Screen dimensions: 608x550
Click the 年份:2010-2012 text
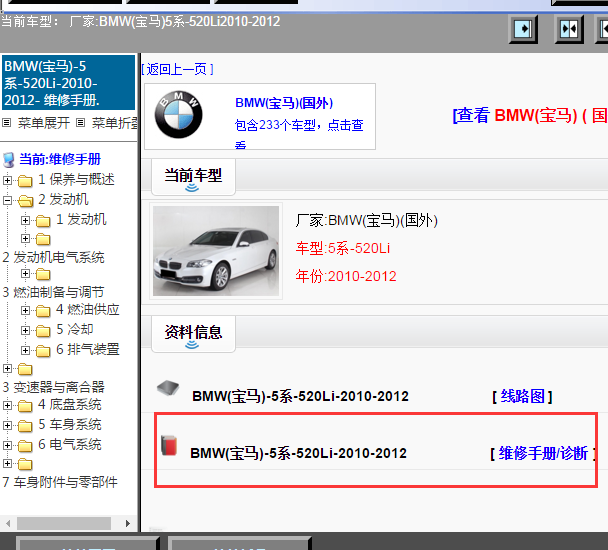pos(346,276)
